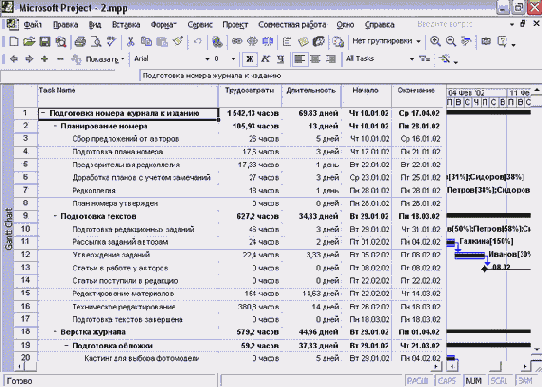Click the Трудозатраты column header

(x=250, y=96)
